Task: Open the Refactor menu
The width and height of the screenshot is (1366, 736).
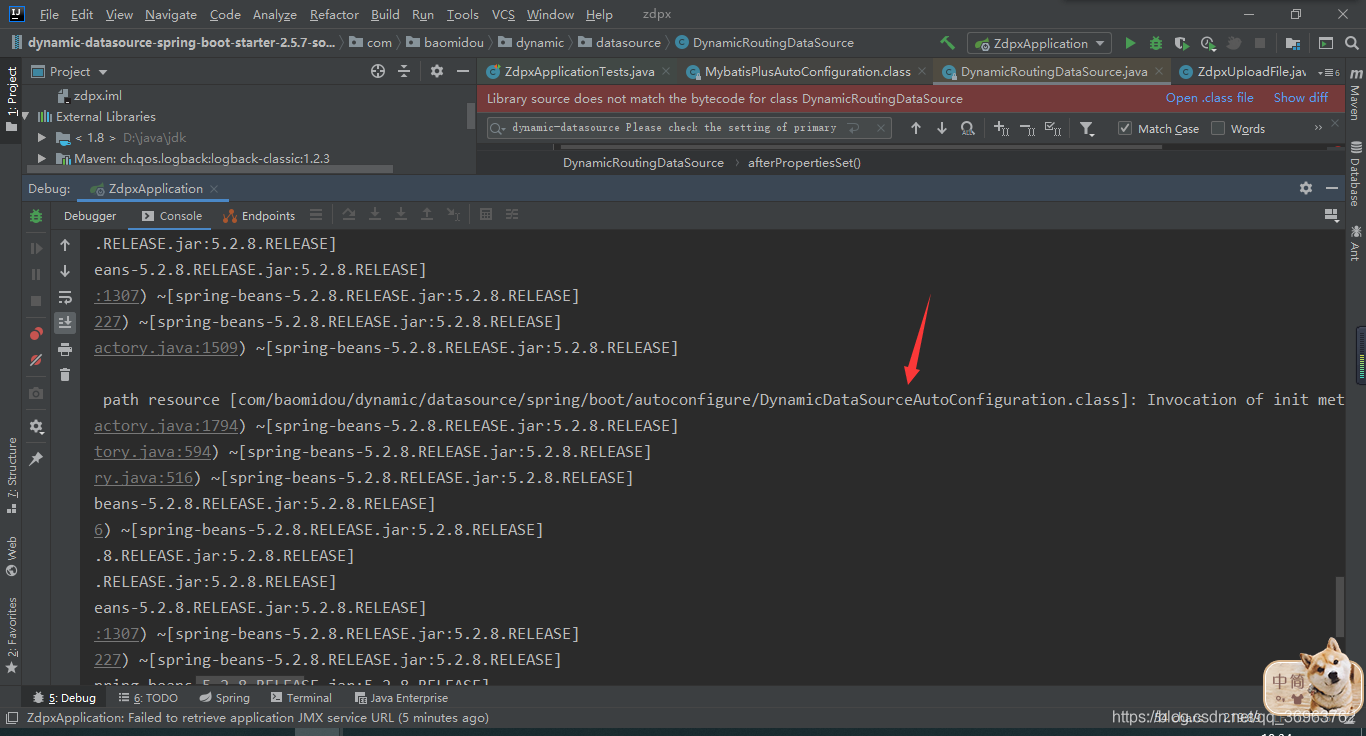Action: [333, 14]
